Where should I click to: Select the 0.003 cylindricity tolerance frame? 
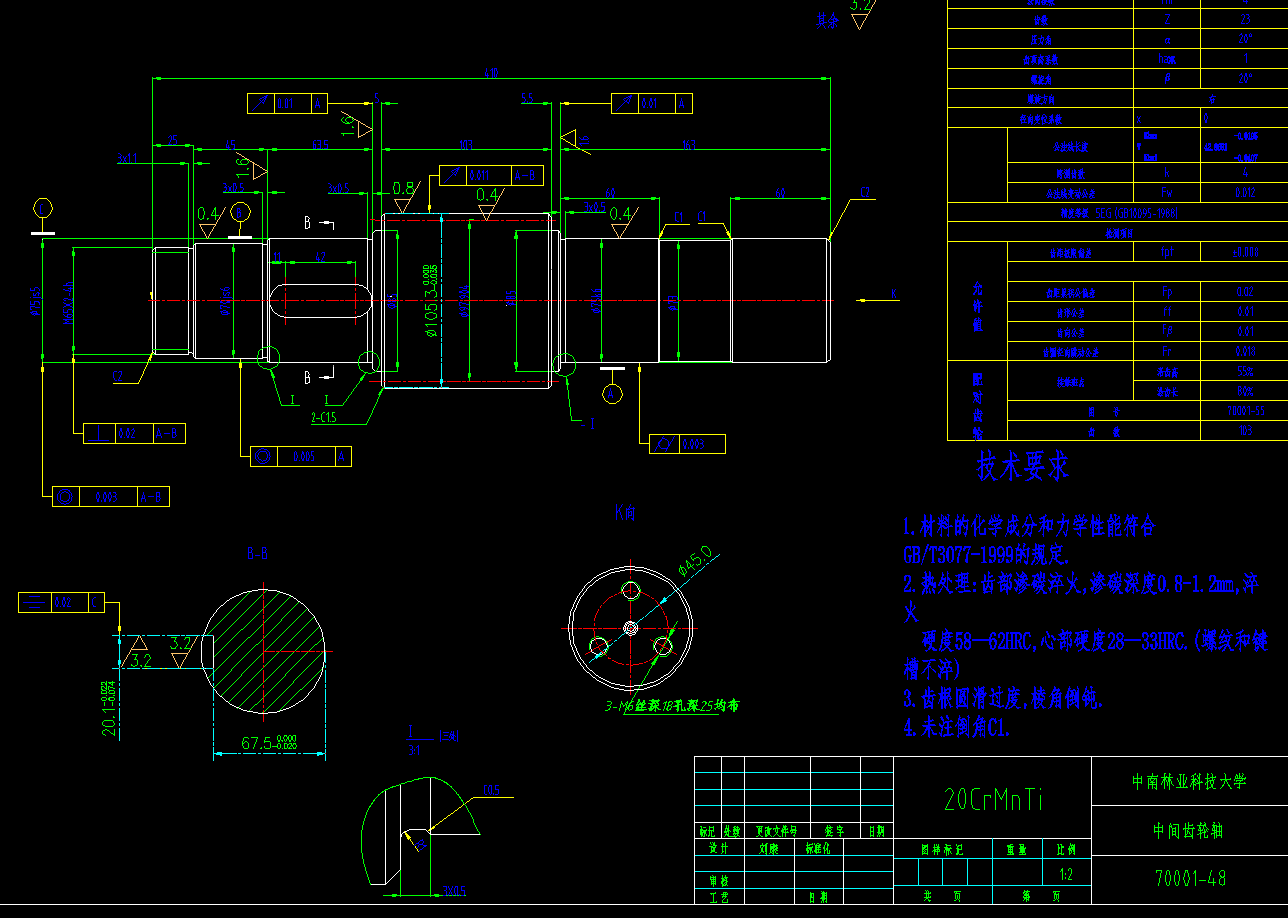(687, 444)
